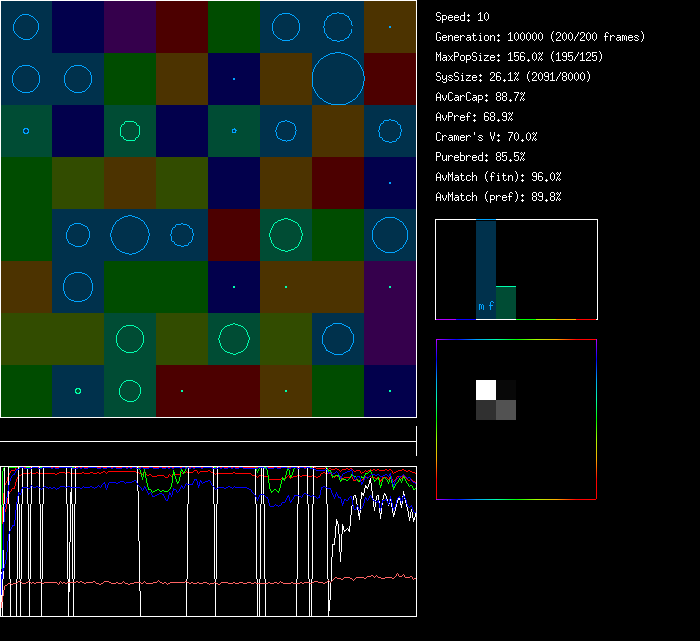Viewport: 700px width, 641px height.
Task: Click the MaxPopSize statistic line
Action: [518, 57]
